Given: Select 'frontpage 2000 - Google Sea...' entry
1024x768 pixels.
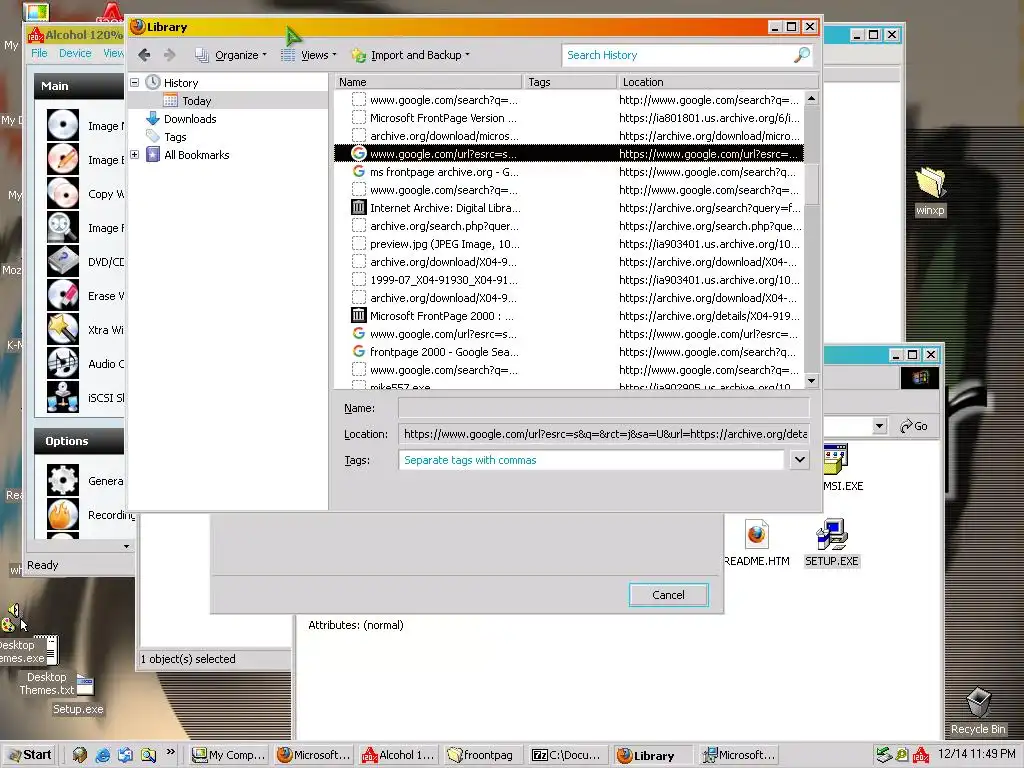Looking at the screenshot, I should click(568, 351).
